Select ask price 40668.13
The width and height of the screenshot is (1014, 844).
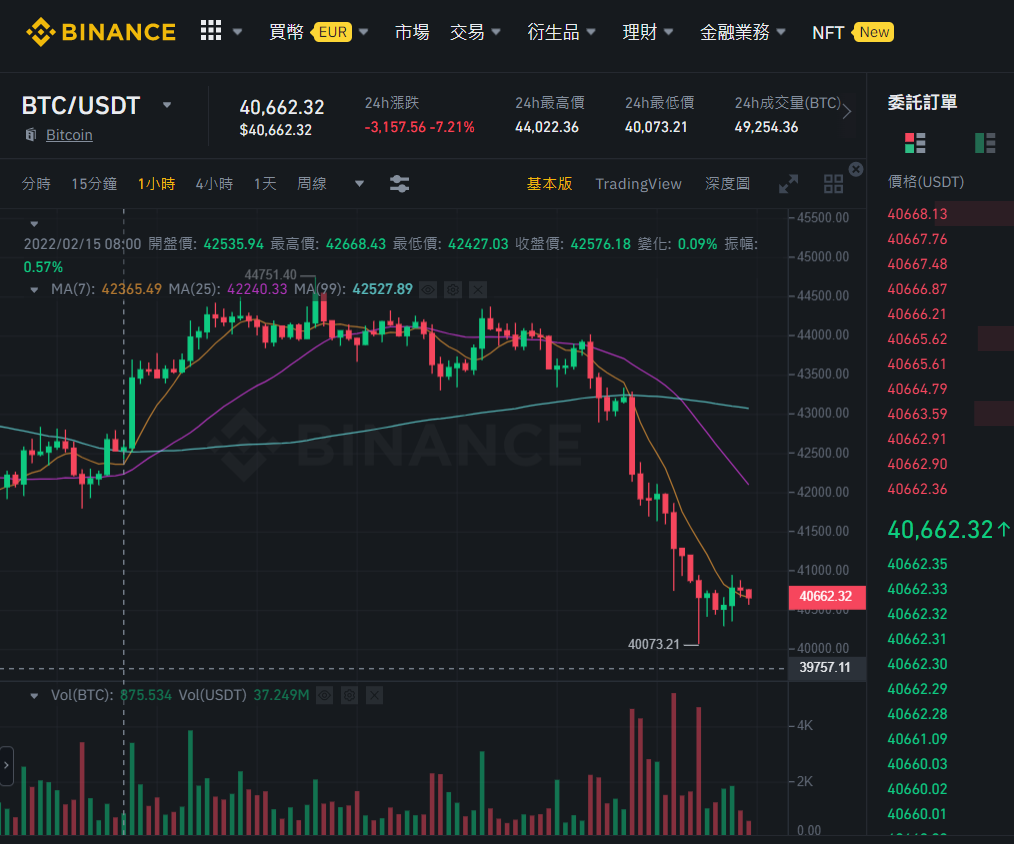(917, 214)
